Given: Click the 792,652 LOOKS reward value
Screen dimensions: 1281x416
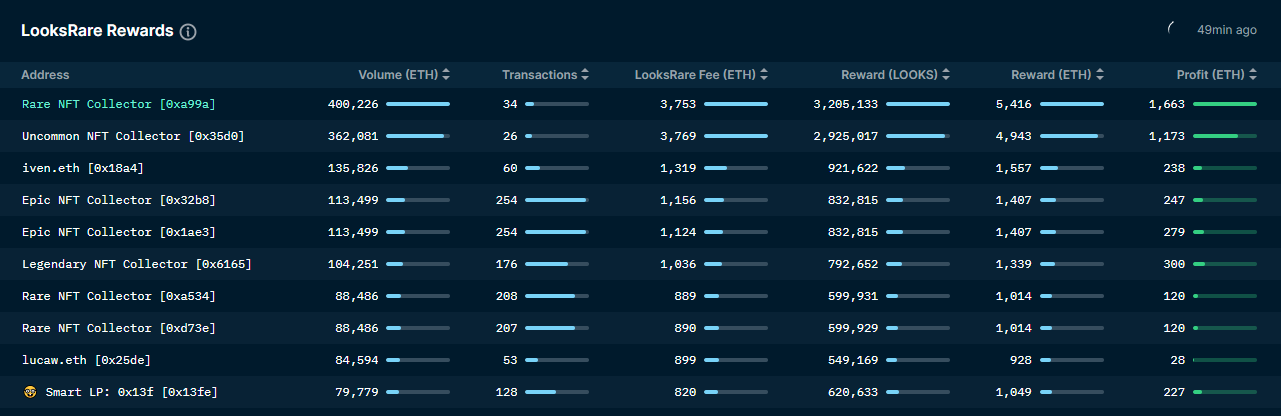Looking at the screenshot, I should coord(853,264).
